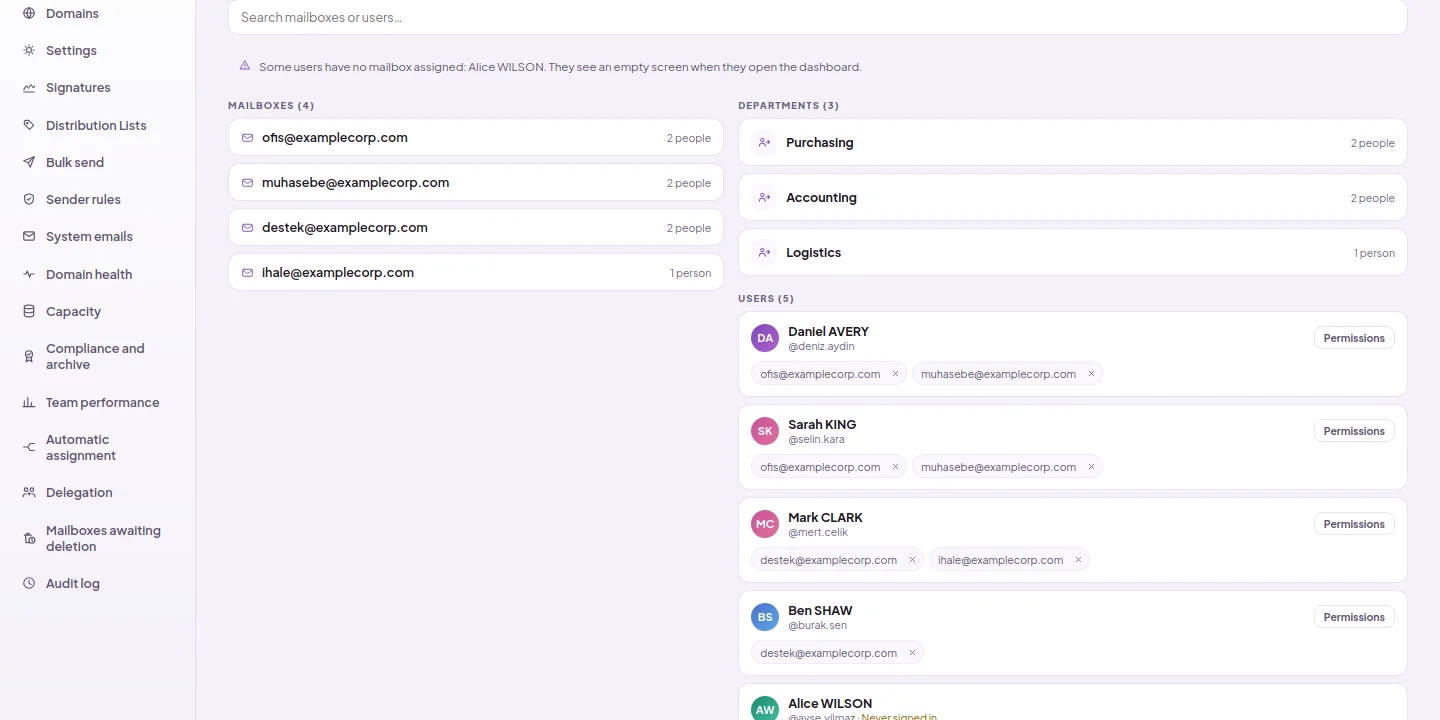
Task: Click the Delegation people icon
Action: coord(29,493)
